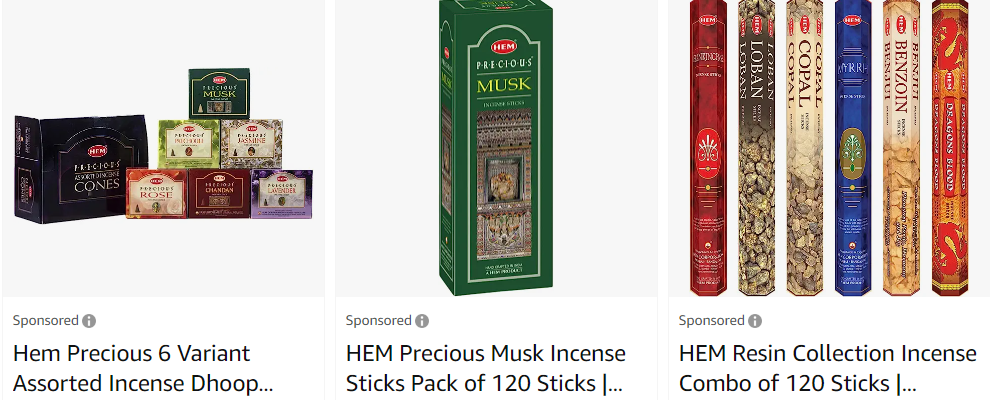Click info icon on Precious Musk sticks card
Viewport: 990px width, 400px height.
point(422,321)
